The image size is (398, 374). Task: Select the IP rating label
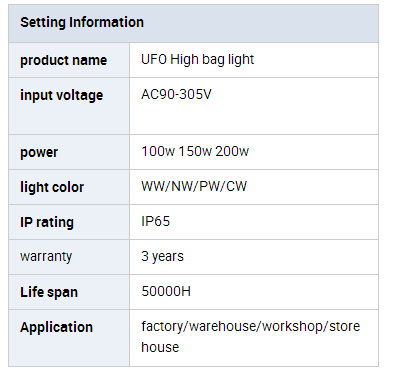[x=47, y=222]
